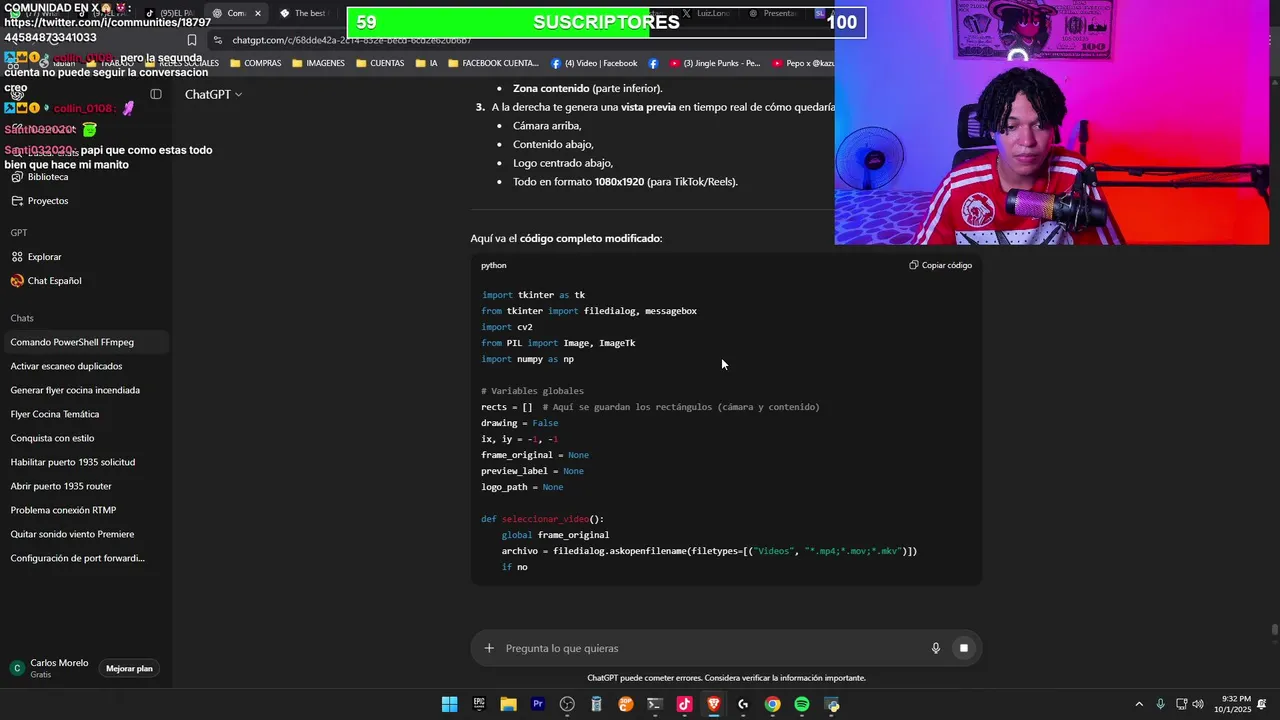Viewport: 1280px width, 720px height.
Task: Click the browser bookmark icon near address bar
Action: [192, 40]
